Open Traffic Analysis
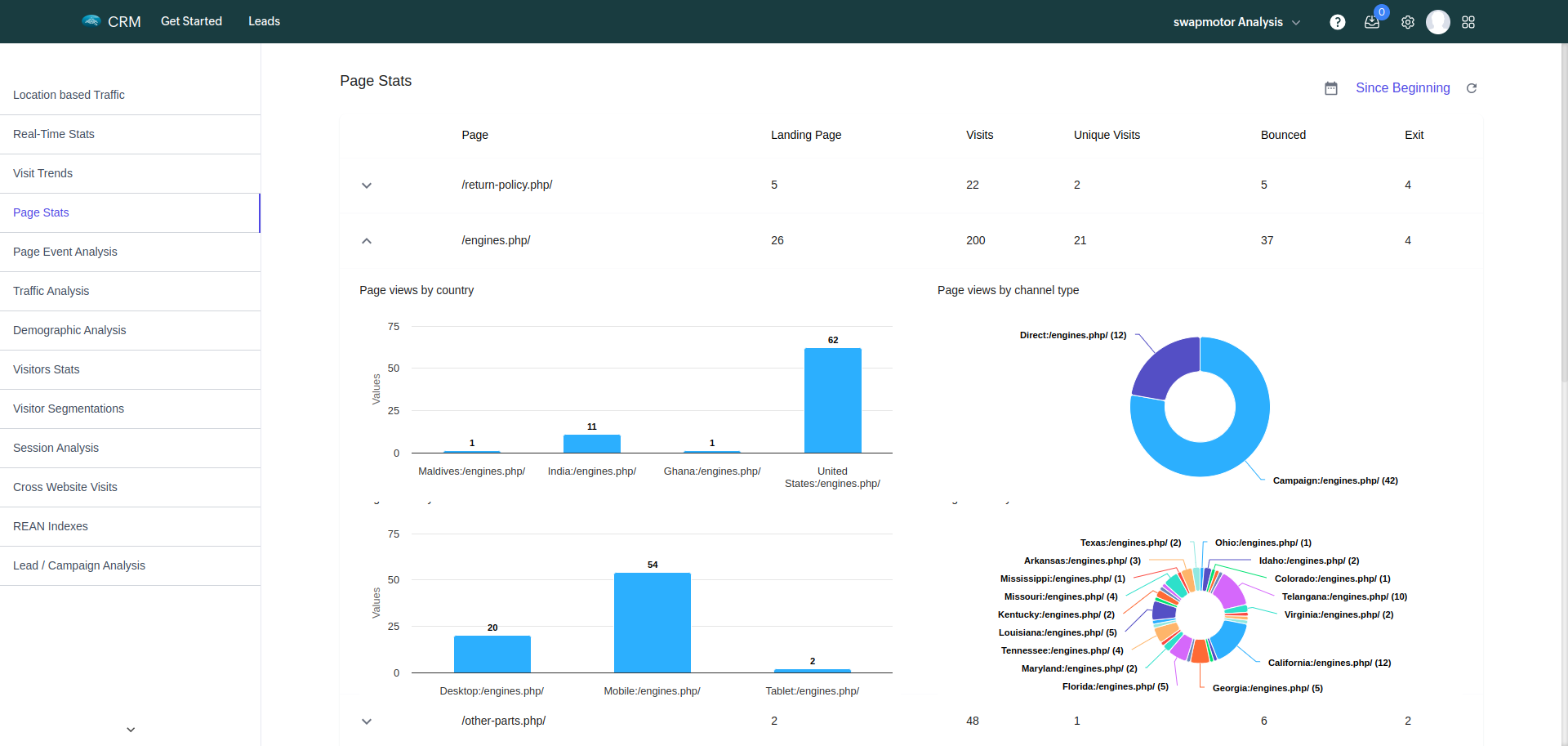Image resolution: width=1568 pixels, height=746 pixels. pos(130,291)
